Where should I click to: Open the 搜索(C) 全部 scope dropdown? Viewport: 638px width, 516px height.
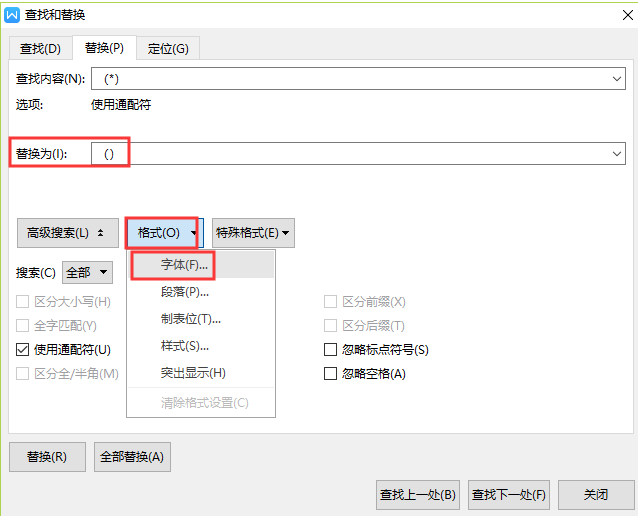point(87,272)
